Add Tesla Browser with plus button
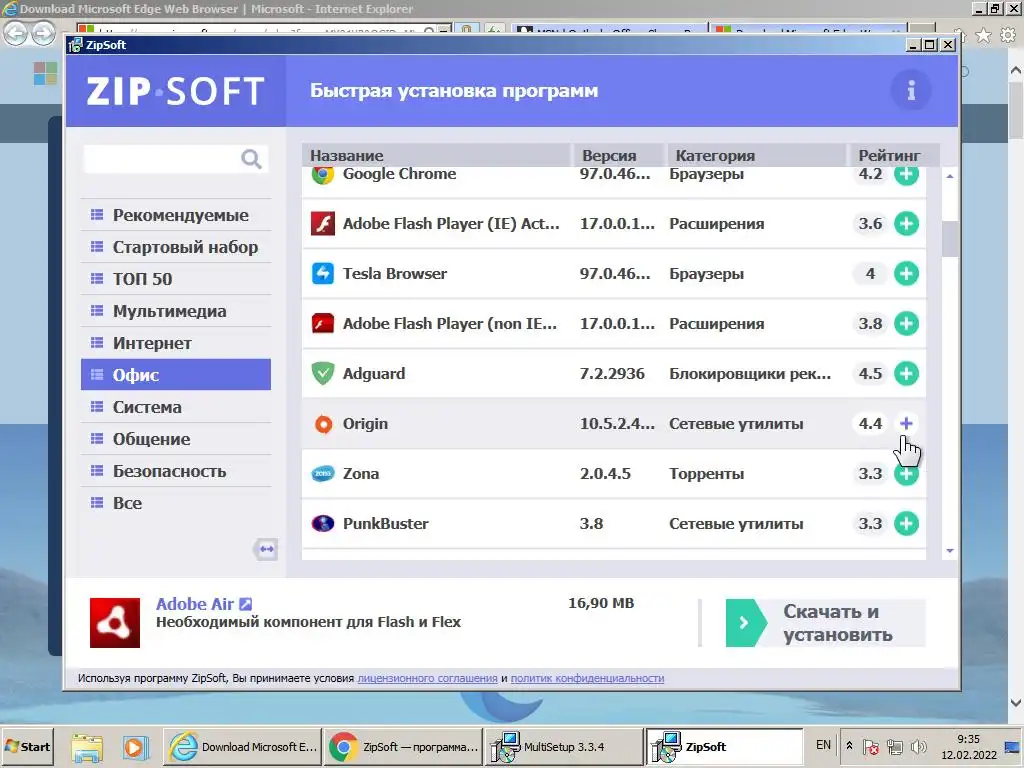This screenshot has height=768, width=1024. (x=906, y=274)
